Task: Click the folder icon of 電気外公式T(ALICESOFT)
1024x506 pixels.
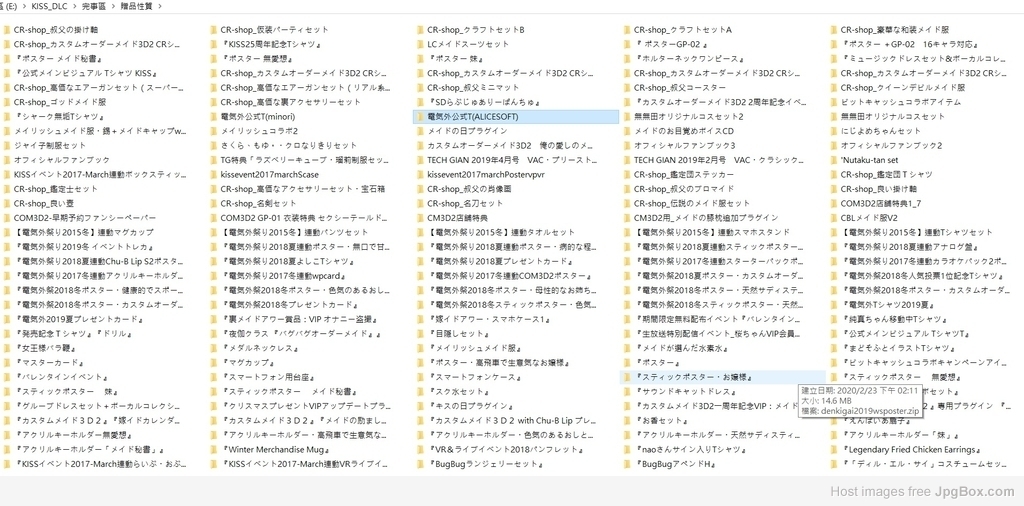Action: [420, 116]
